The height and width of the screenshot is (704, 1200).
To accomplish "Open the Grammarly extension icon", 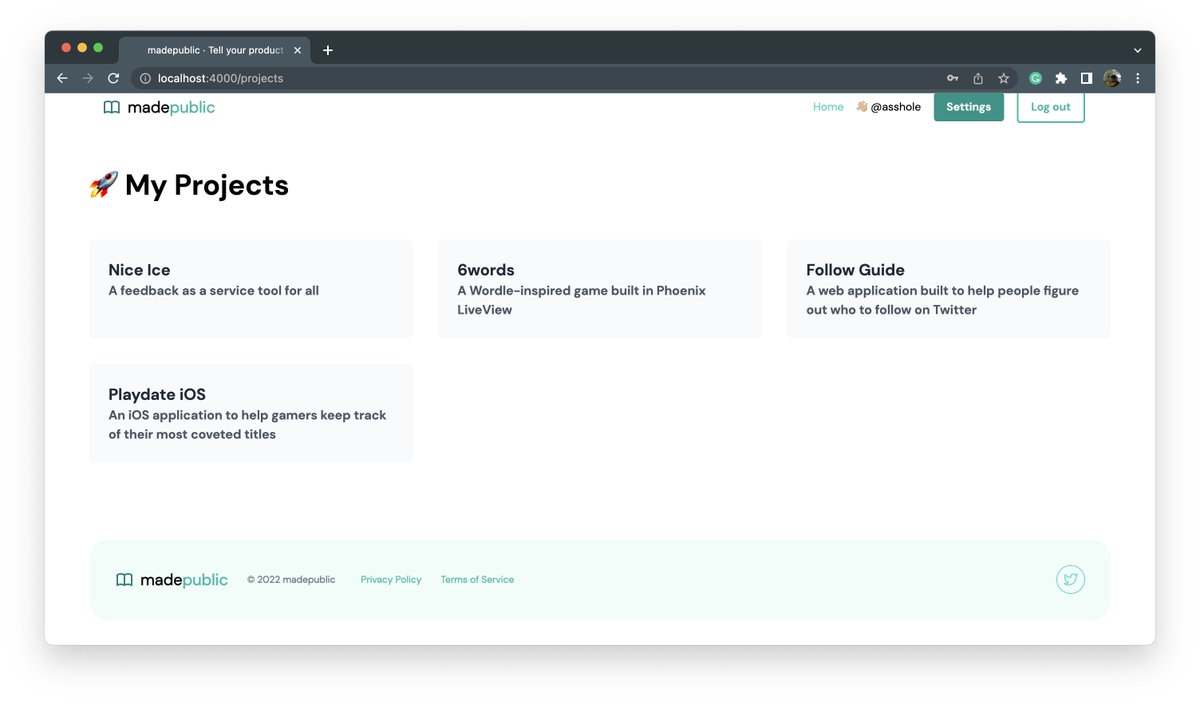I will click(1036, 78).
